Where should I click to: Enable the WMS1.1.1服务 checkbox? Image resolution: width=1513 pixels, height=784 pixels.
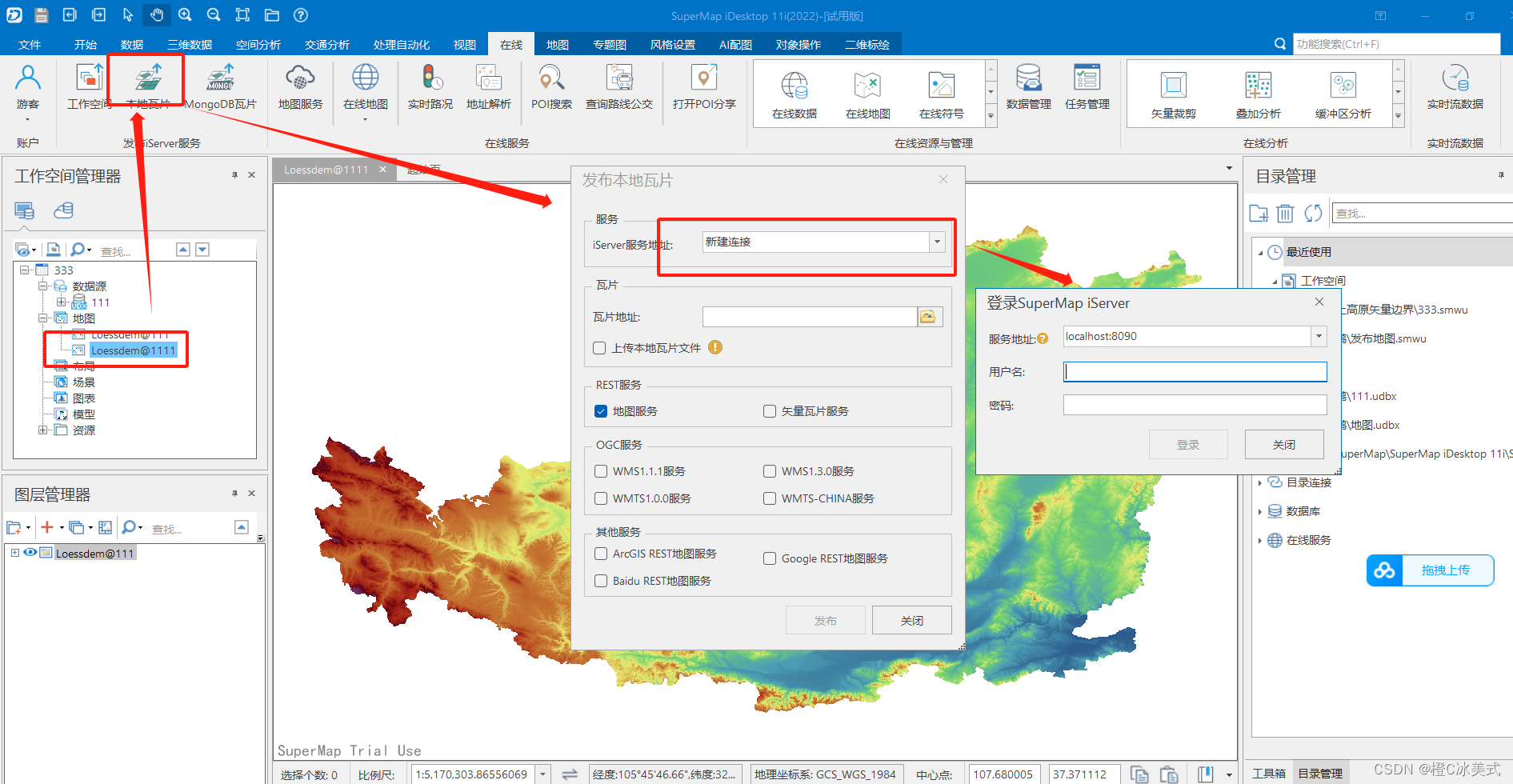601,471
